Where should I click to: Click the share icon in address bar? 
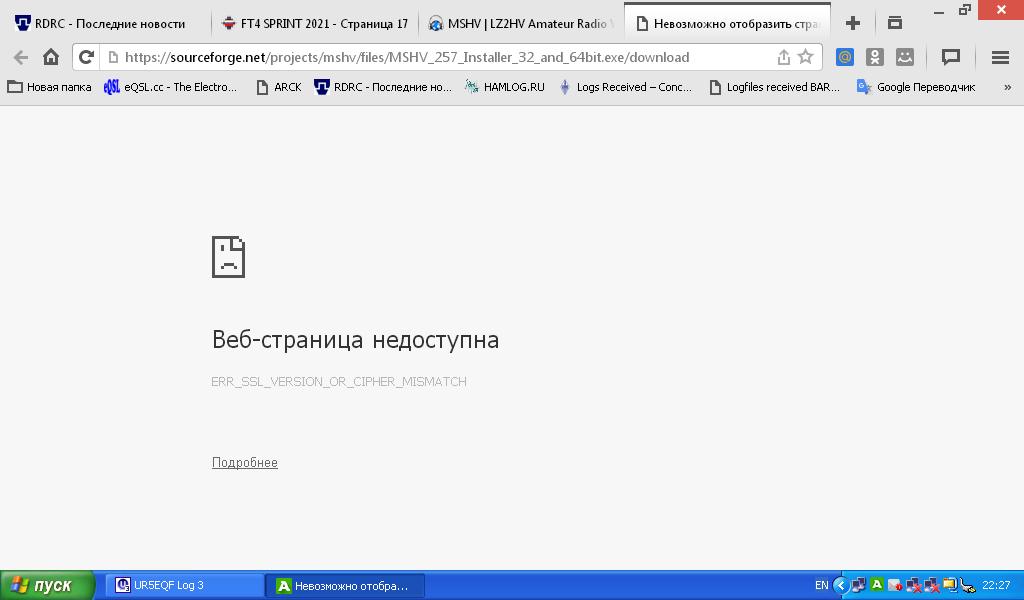click(783, 57)
